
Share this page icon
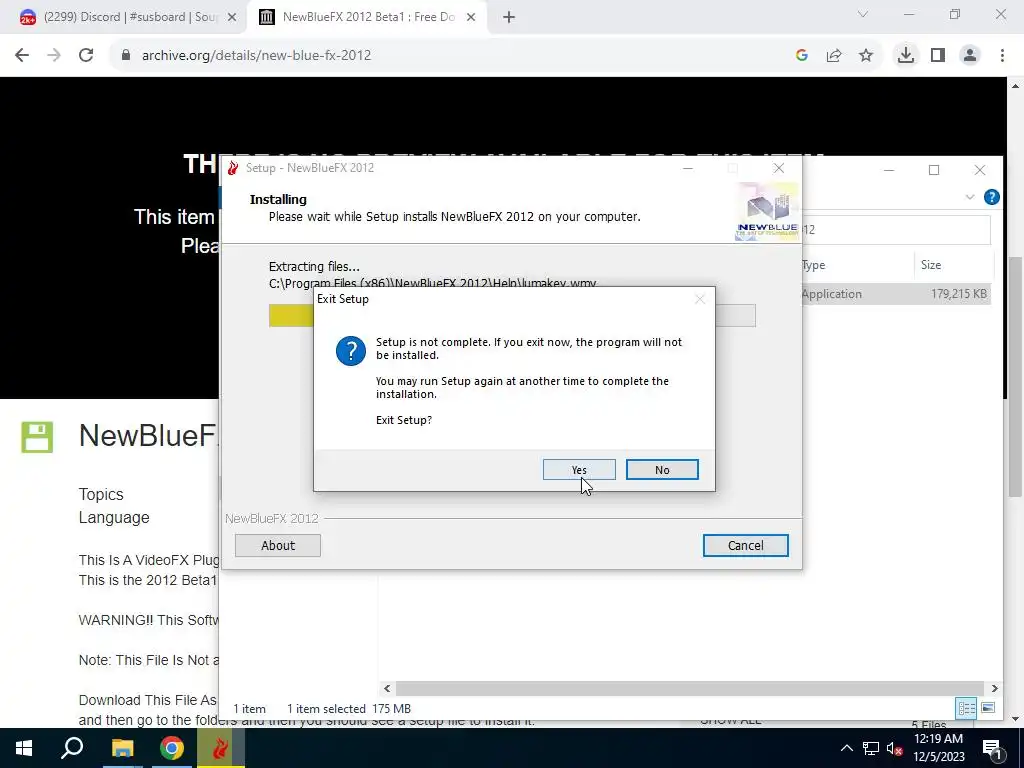tap(834, 56)
